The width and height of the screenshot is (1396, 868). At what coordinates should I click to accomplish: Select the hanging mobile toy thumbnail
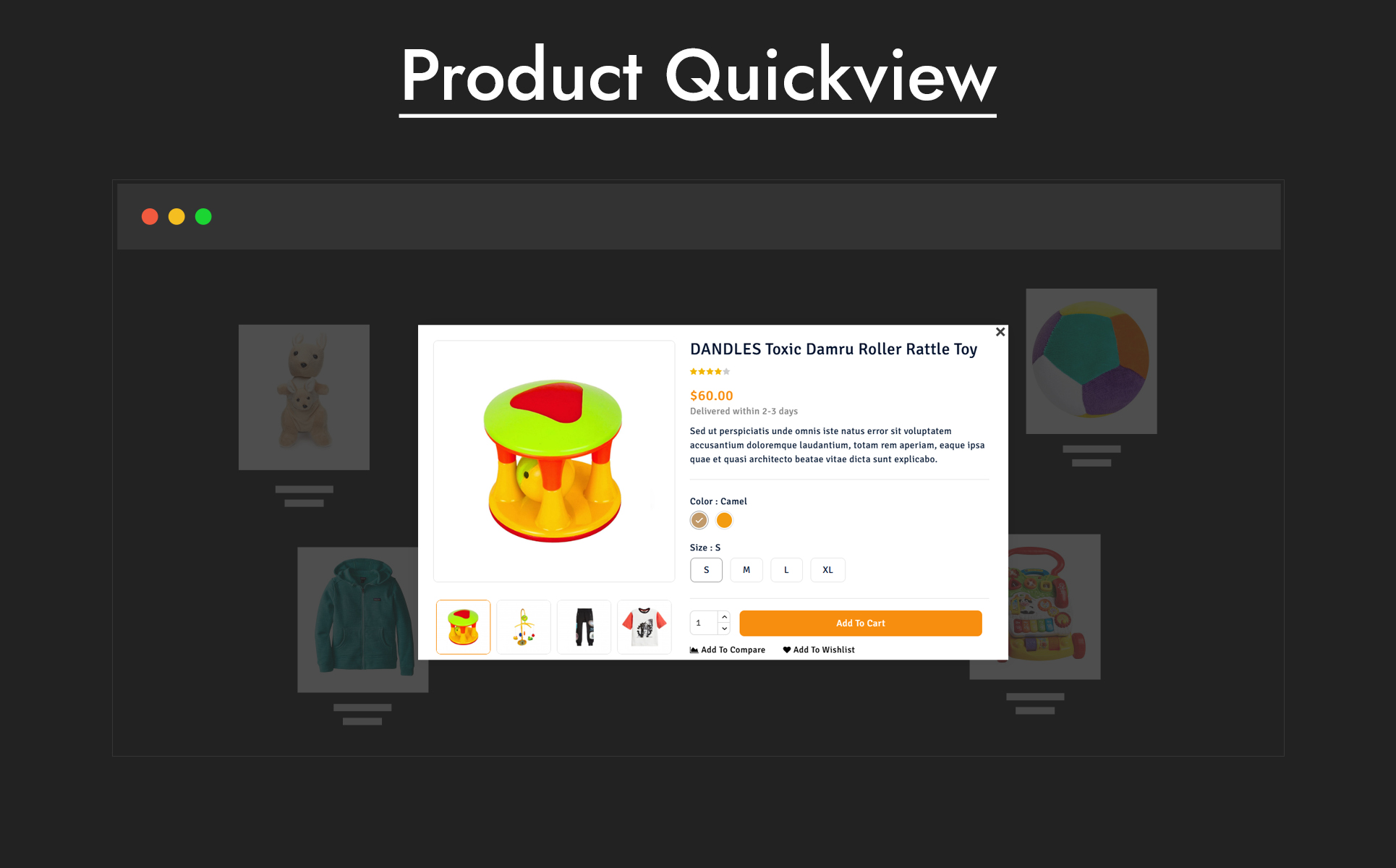524,627
